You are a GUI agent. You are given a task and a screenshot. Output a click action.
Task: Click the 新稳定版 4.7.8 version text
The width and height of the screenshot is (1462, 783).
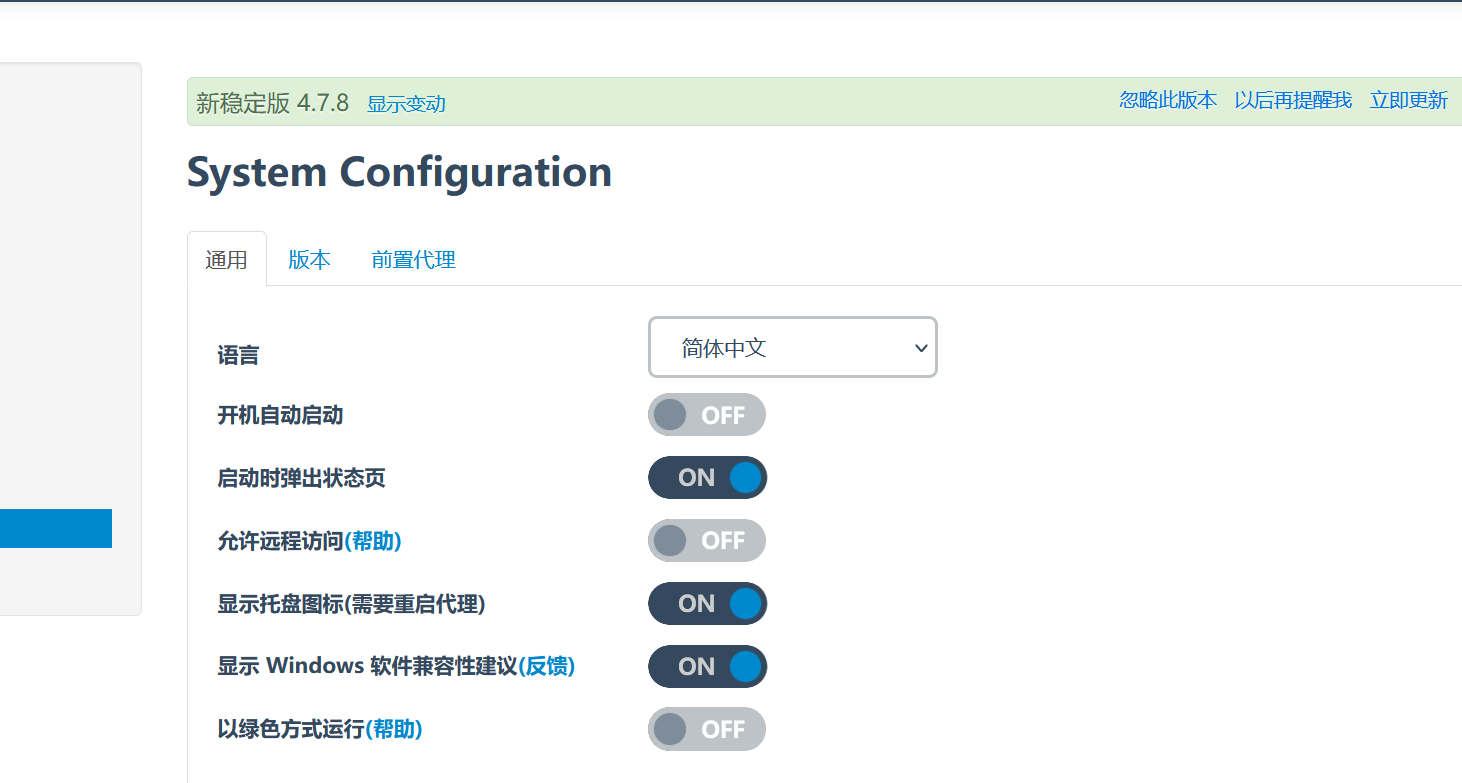[x=272, y=103]
